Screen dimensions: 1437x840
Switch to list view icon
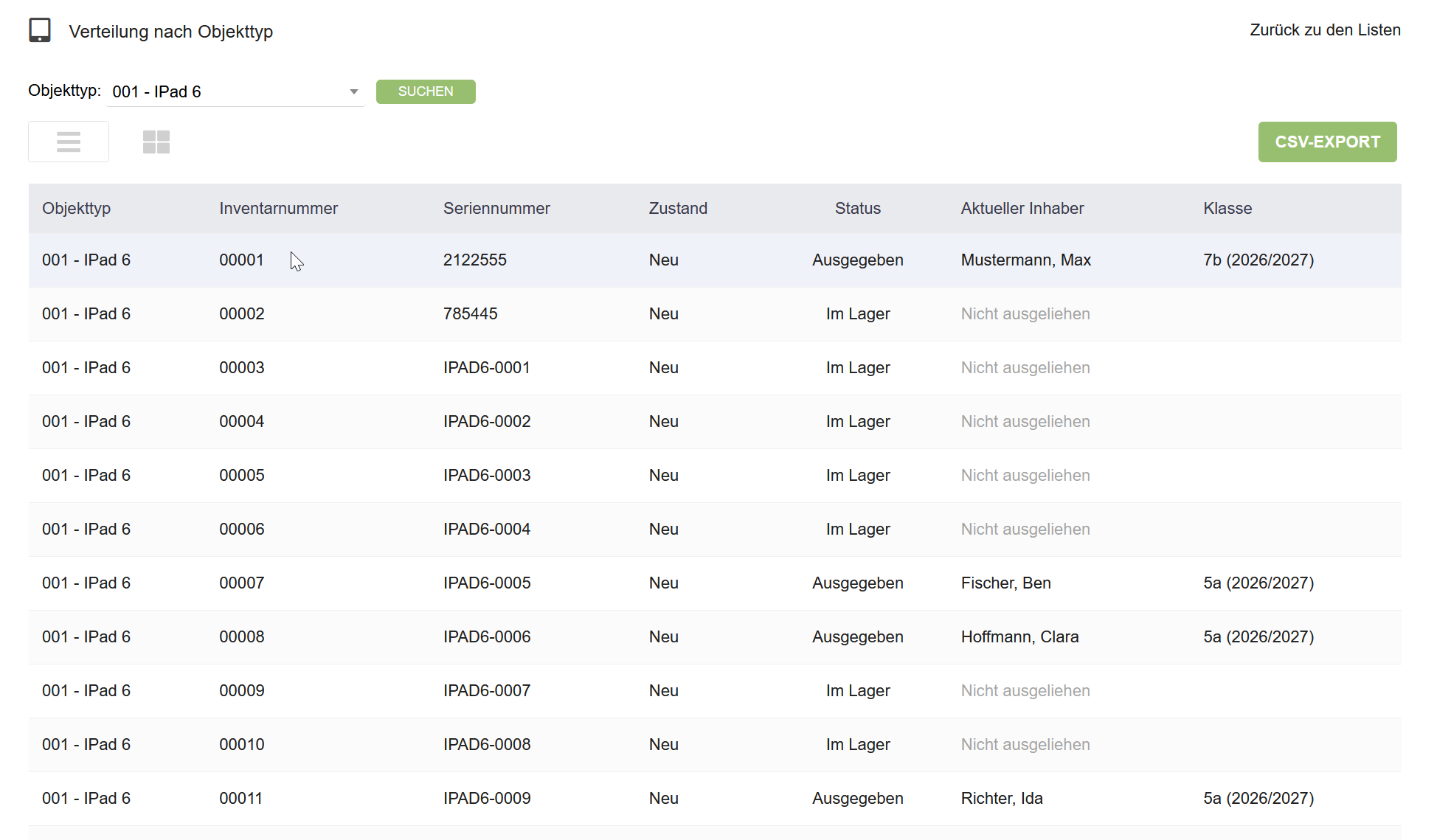click(69, 142)
